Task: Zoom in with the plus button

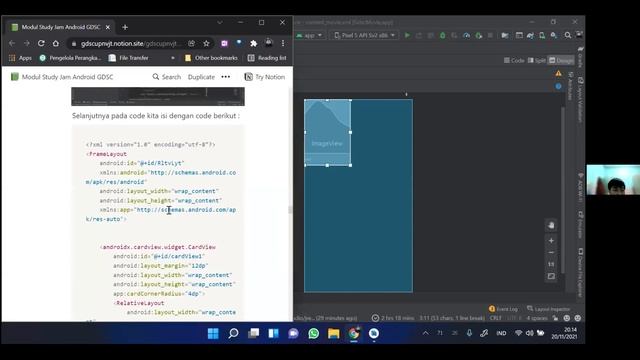Action: (551, 241)
